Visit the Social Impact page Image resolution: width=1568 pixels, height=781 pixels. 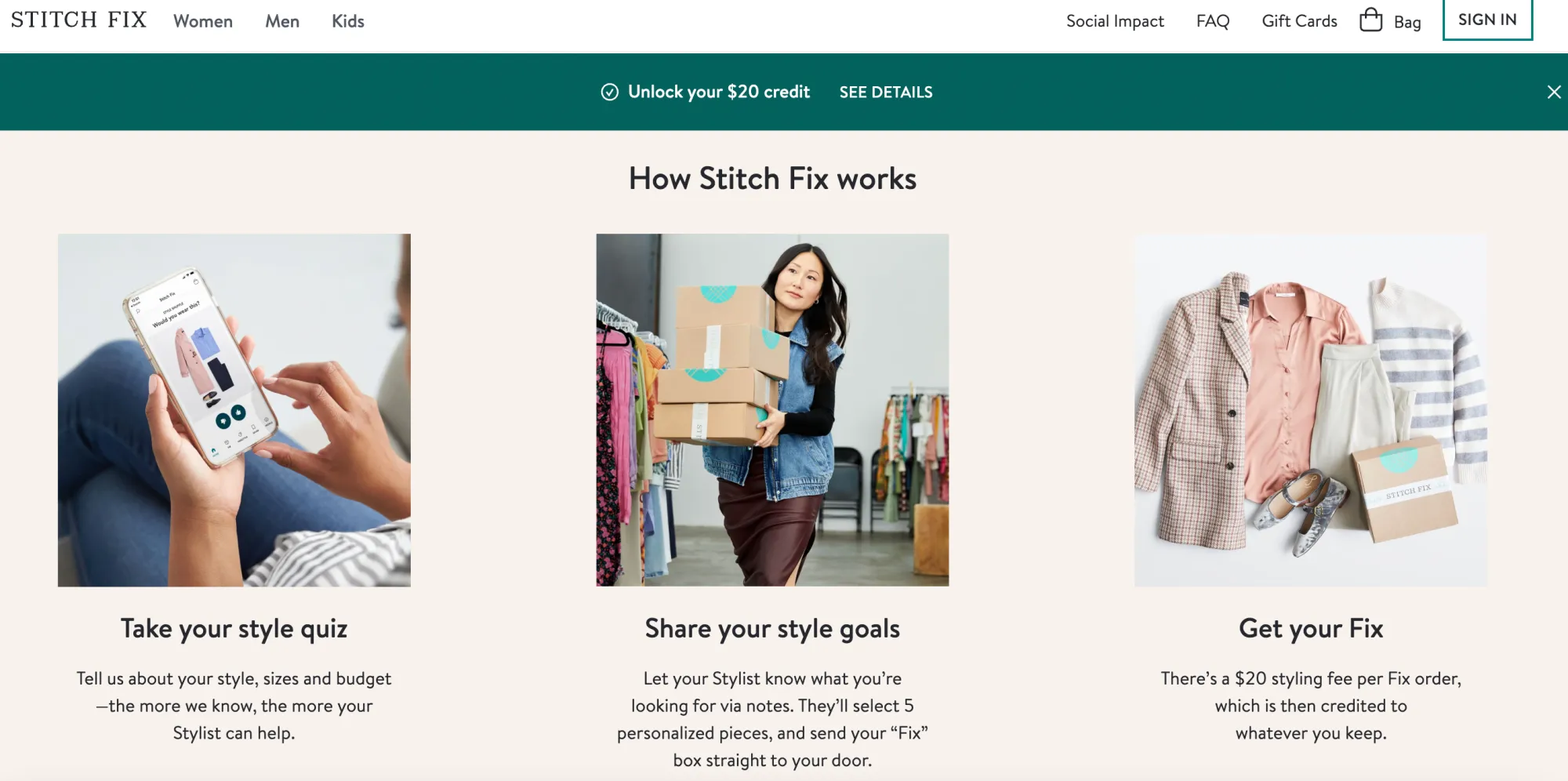(1115, 21)
